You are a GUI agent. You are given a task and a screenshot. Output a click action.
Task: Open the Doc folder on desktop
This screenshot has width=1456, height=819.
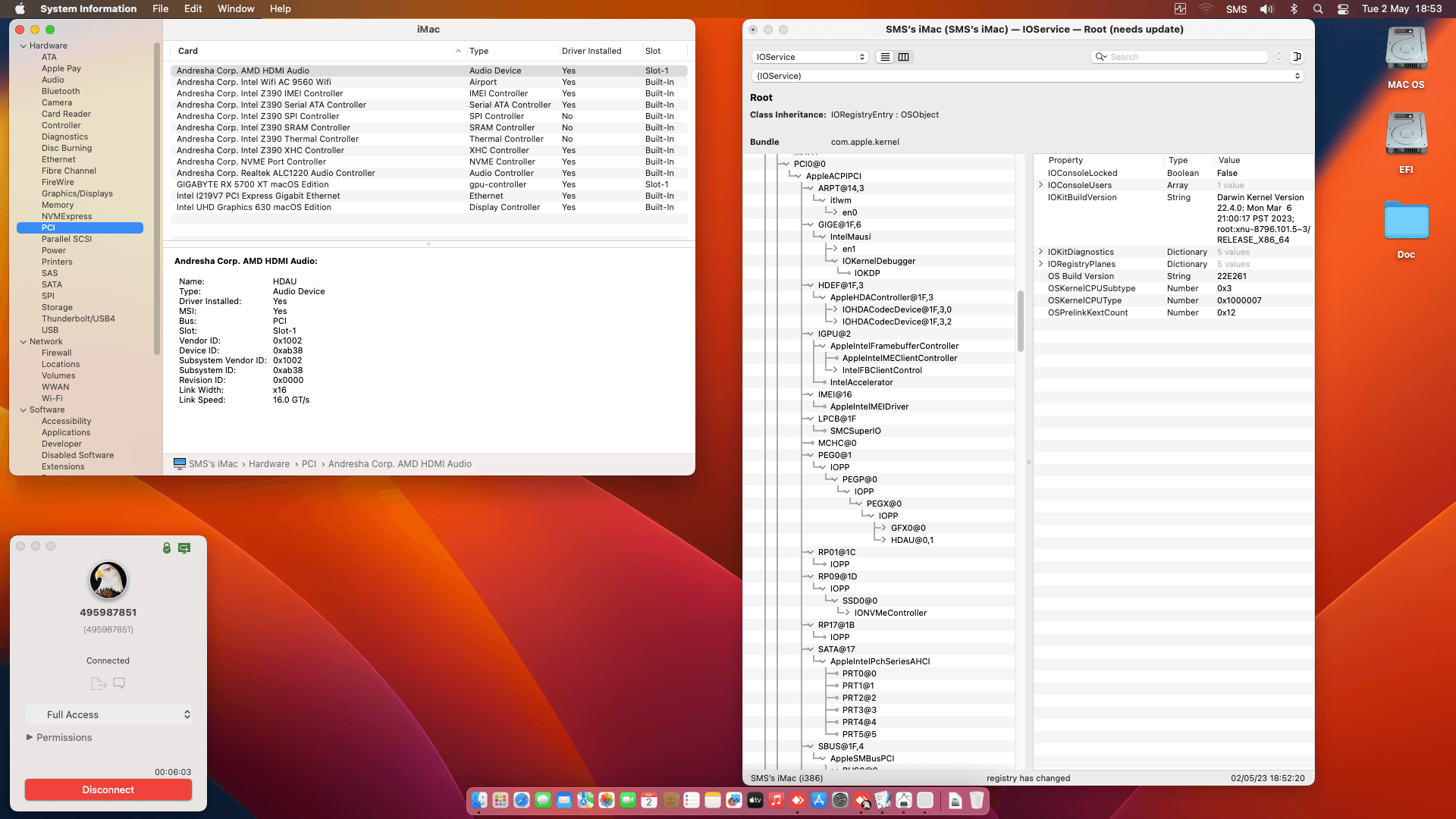pos(1406,229)
